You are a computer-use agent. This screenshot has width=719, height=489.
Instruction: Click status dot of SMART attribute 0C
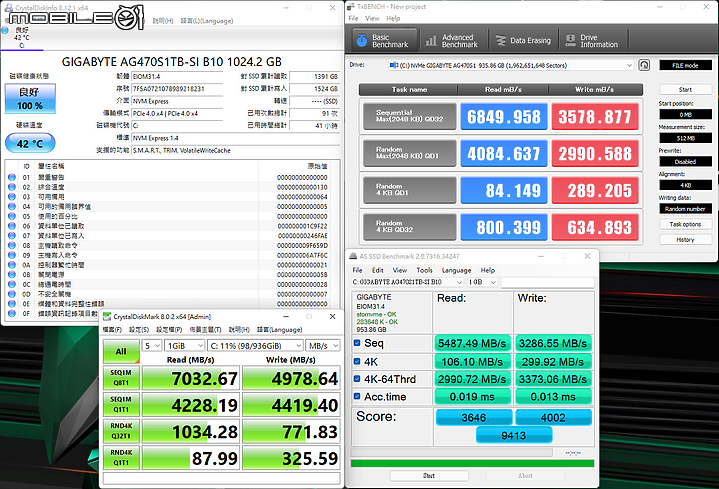click(12, 284)
